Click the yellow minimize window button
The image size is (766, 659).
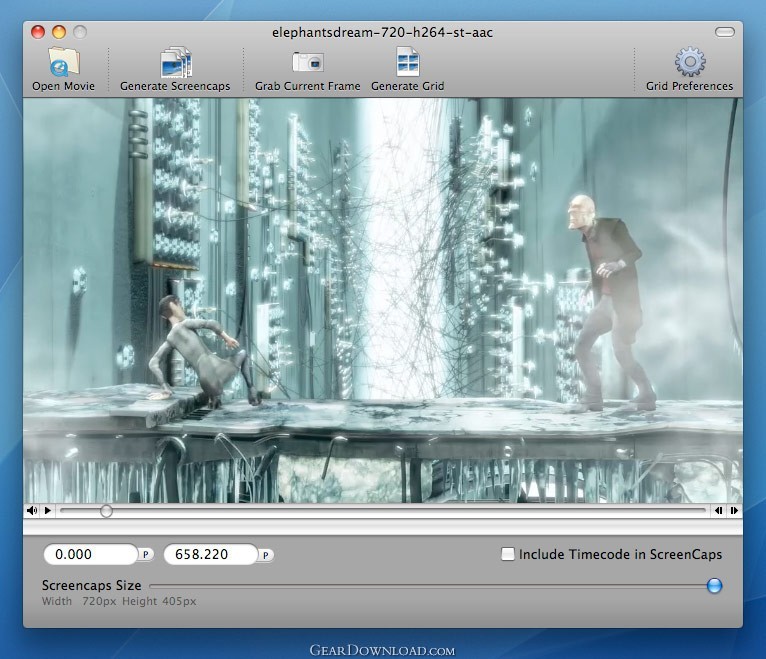tap(59, 32)
